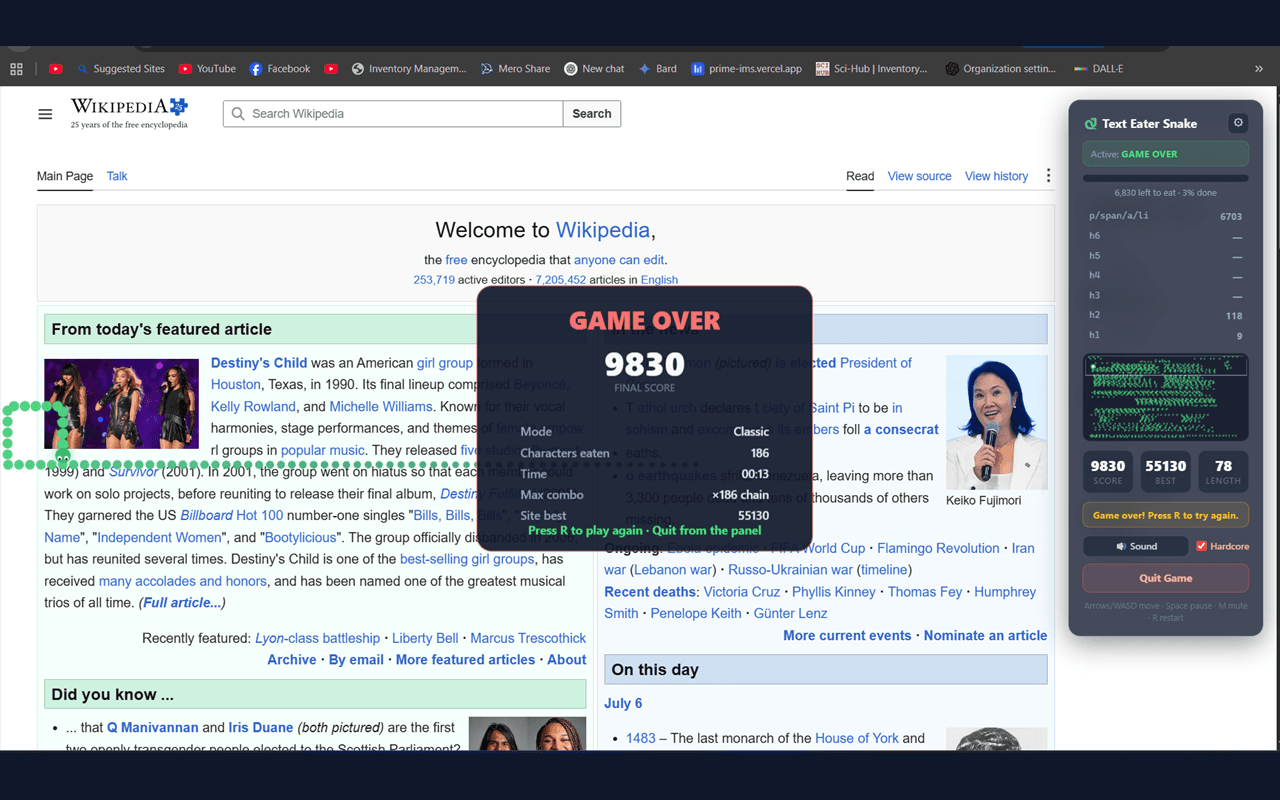This screenshot has width=1280, height=800.
Task: Open the Victoria Cruz link
Action: coord(741,592)
